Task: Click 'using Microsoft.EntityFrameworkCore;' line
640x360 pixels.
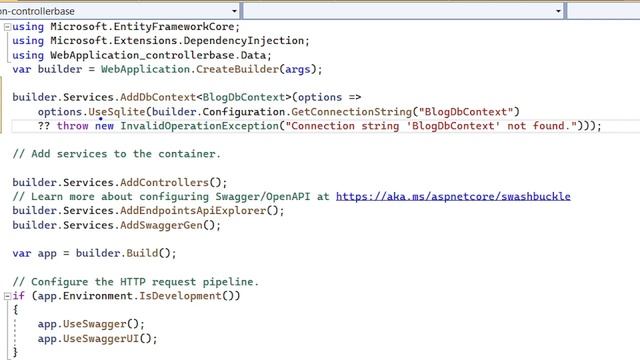Action: coord(126,27)
